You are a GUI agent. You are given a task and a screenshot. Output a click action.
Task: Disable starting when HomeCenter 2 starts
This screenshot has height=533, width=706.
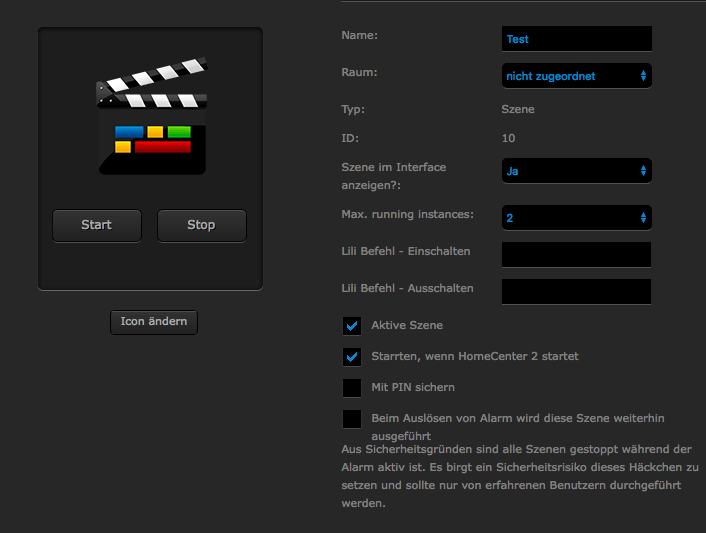point(352,356)
